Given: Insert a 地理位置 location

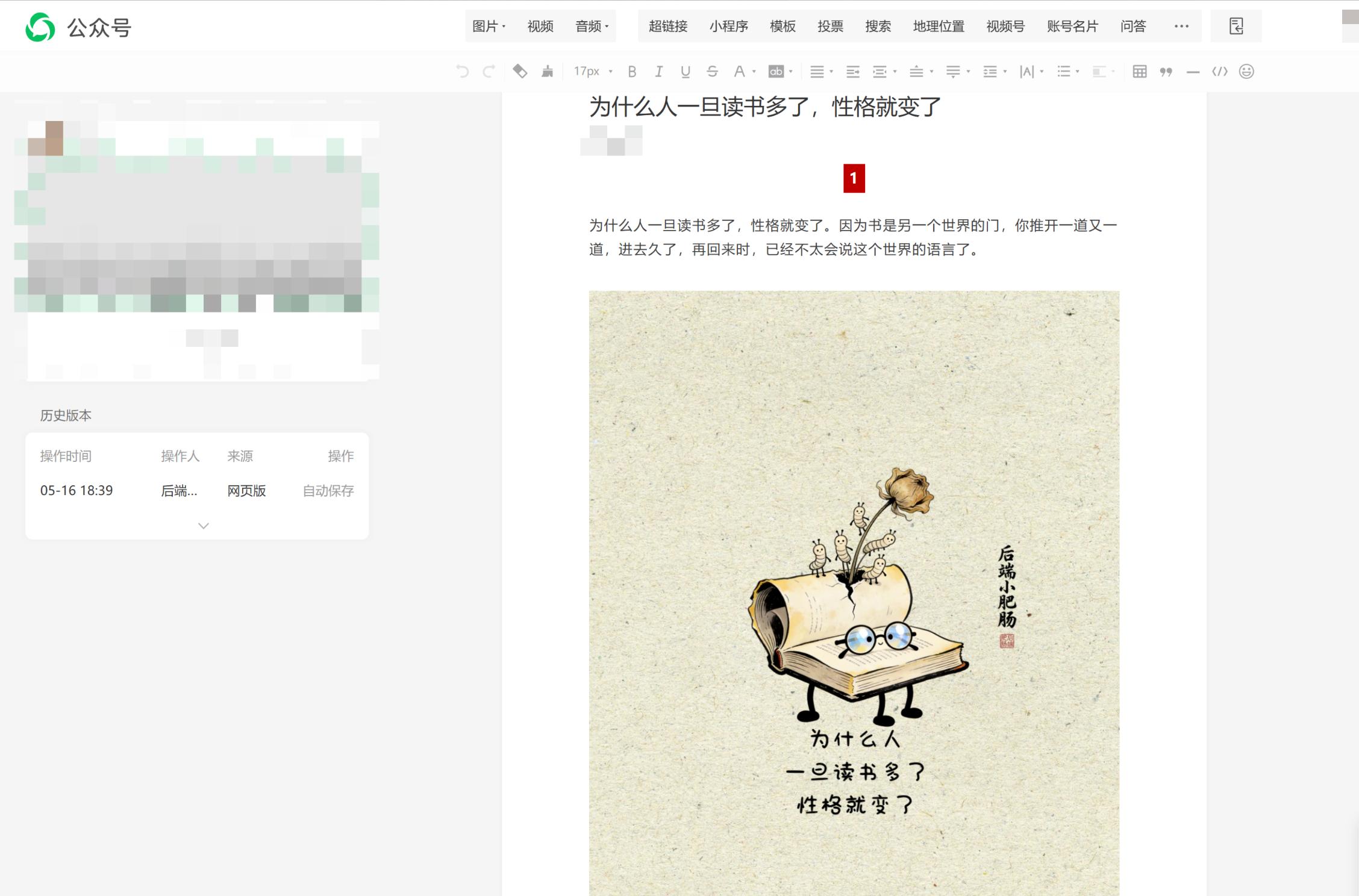Looking at the screenshot, I should click(939, 26).
